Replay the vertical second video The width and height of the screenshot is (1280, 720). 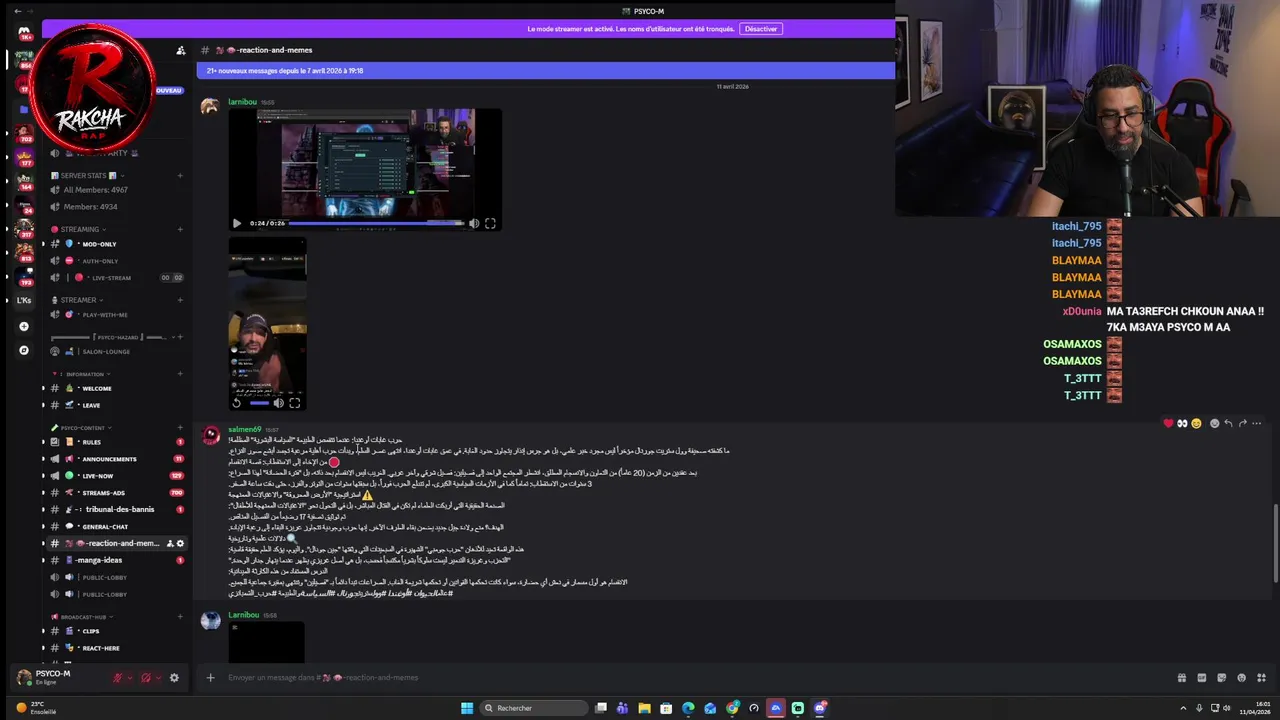[237, 403]
